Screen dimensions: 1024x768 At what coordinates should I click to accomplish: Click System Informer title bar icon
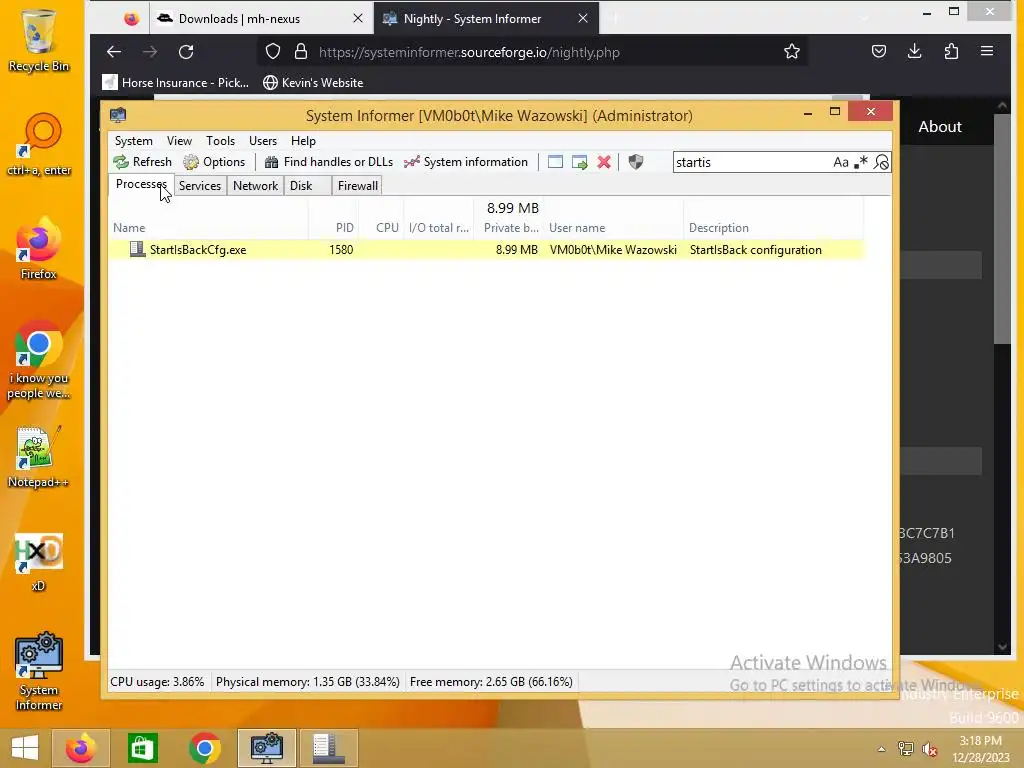[x=118, y=116]
